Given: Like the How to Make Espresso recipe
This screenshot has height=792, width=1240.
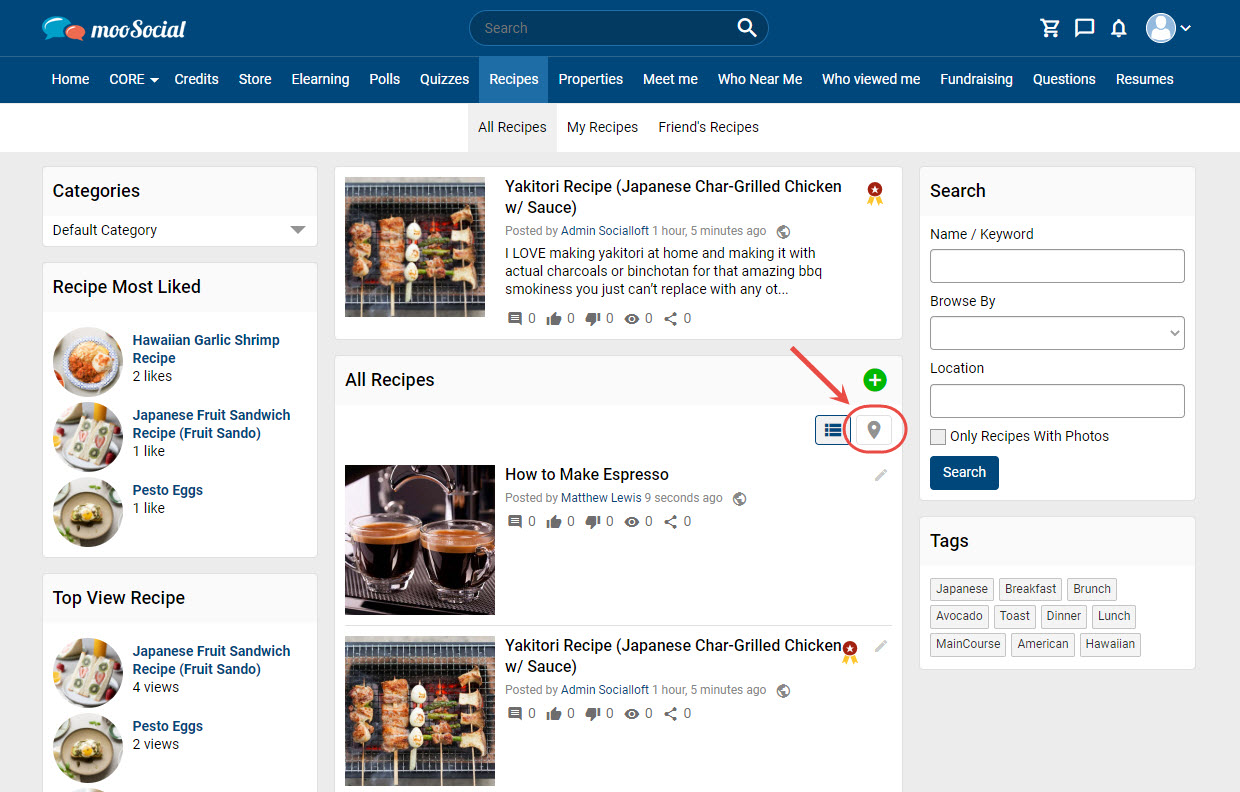Looking at the screenshot, I should [x=554, y=522].
